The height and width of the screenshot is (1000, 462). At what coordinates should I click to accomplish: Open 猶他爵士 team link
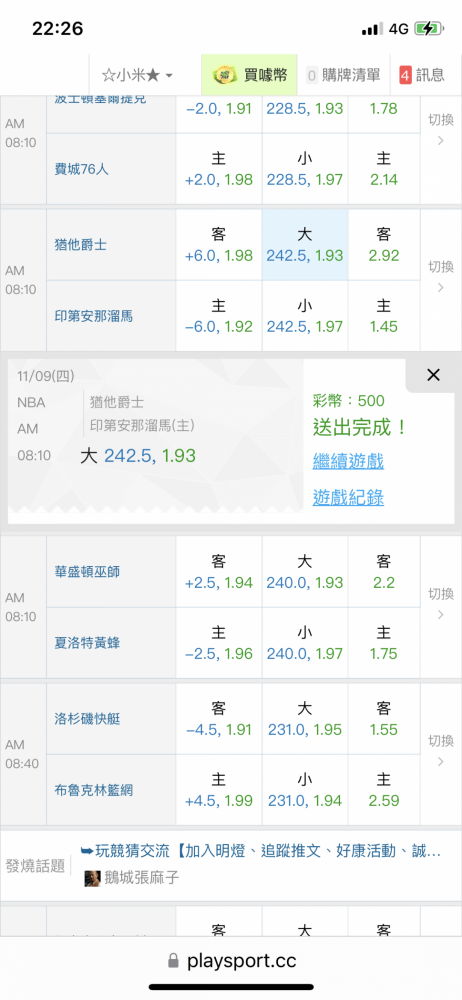click(x=81, y=245)
